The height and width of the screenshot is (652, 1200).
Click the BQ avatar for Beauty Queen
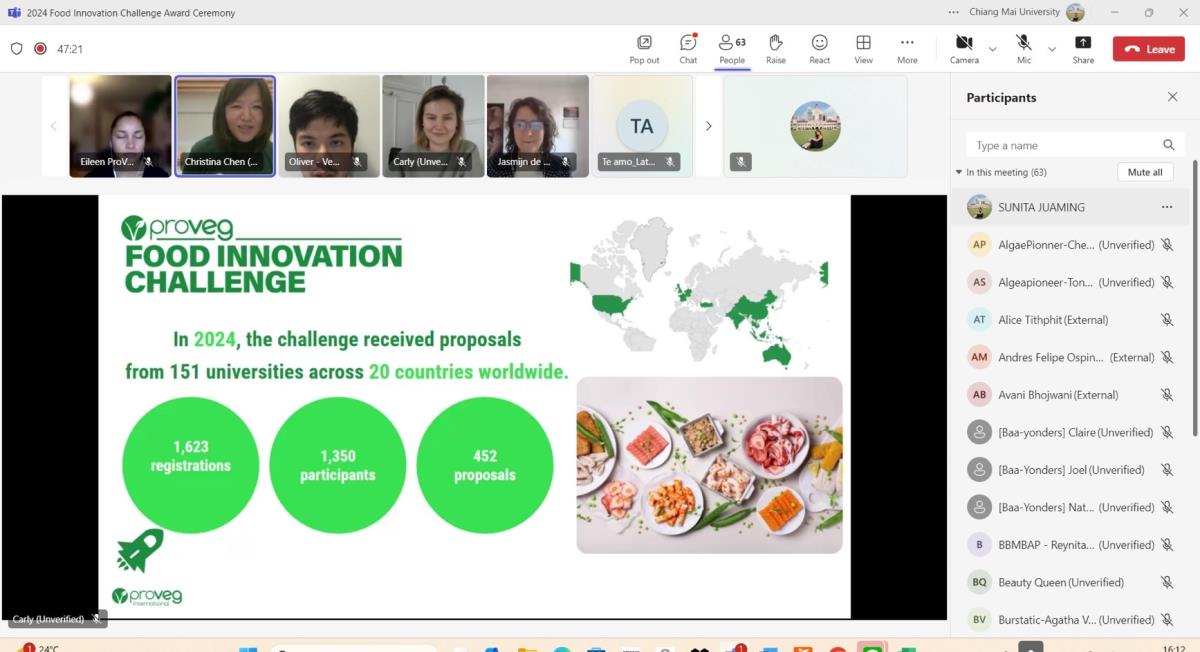click(979, 582)
